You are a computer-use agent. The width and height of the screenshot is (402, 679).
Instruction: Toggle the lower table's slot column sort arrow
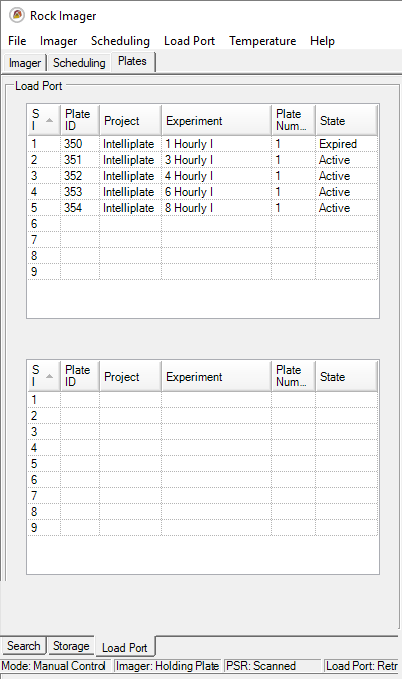(49, 376)
